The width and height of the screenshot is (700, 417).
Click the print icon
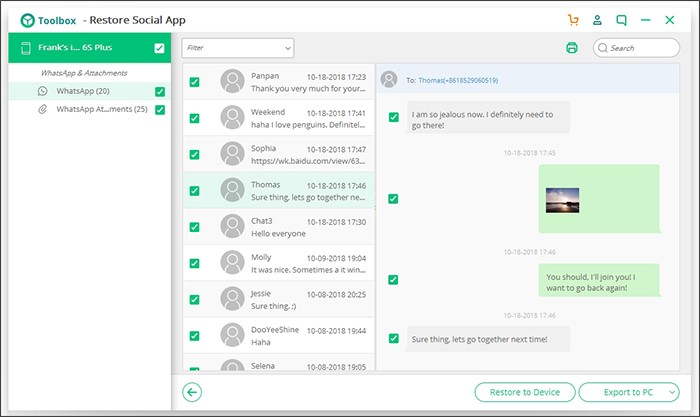(572, 48)
